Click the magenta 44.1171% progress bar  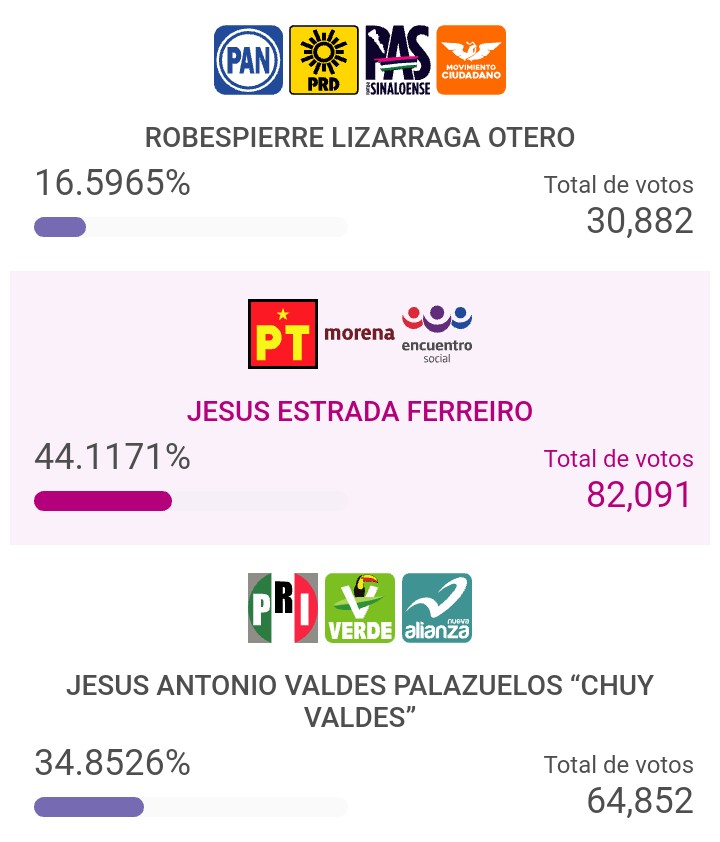pyautogui.click(x=190, y=501)
